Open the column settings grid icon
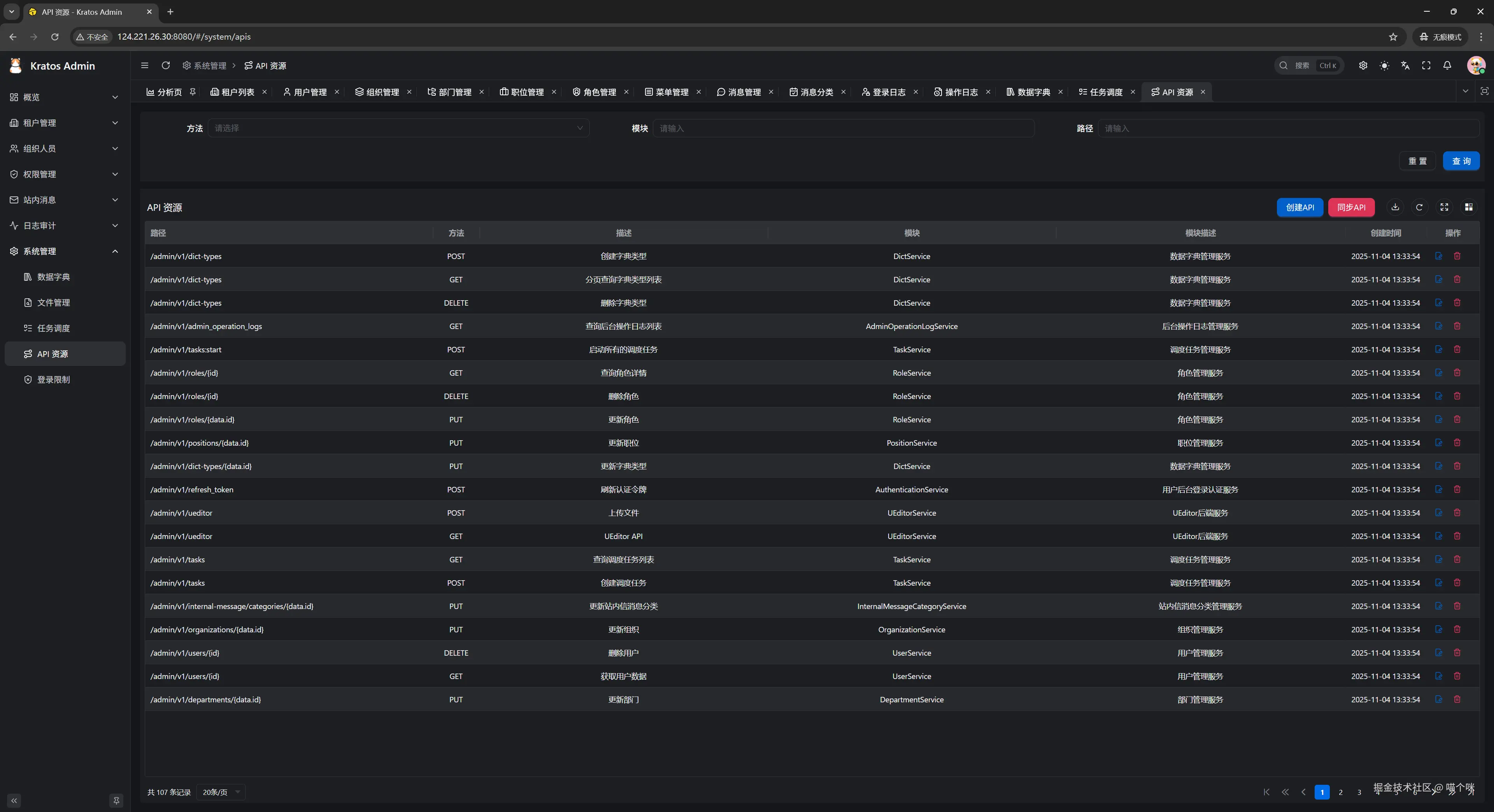This screenshot has height=812, width=1494. (x=1468, y=207)
